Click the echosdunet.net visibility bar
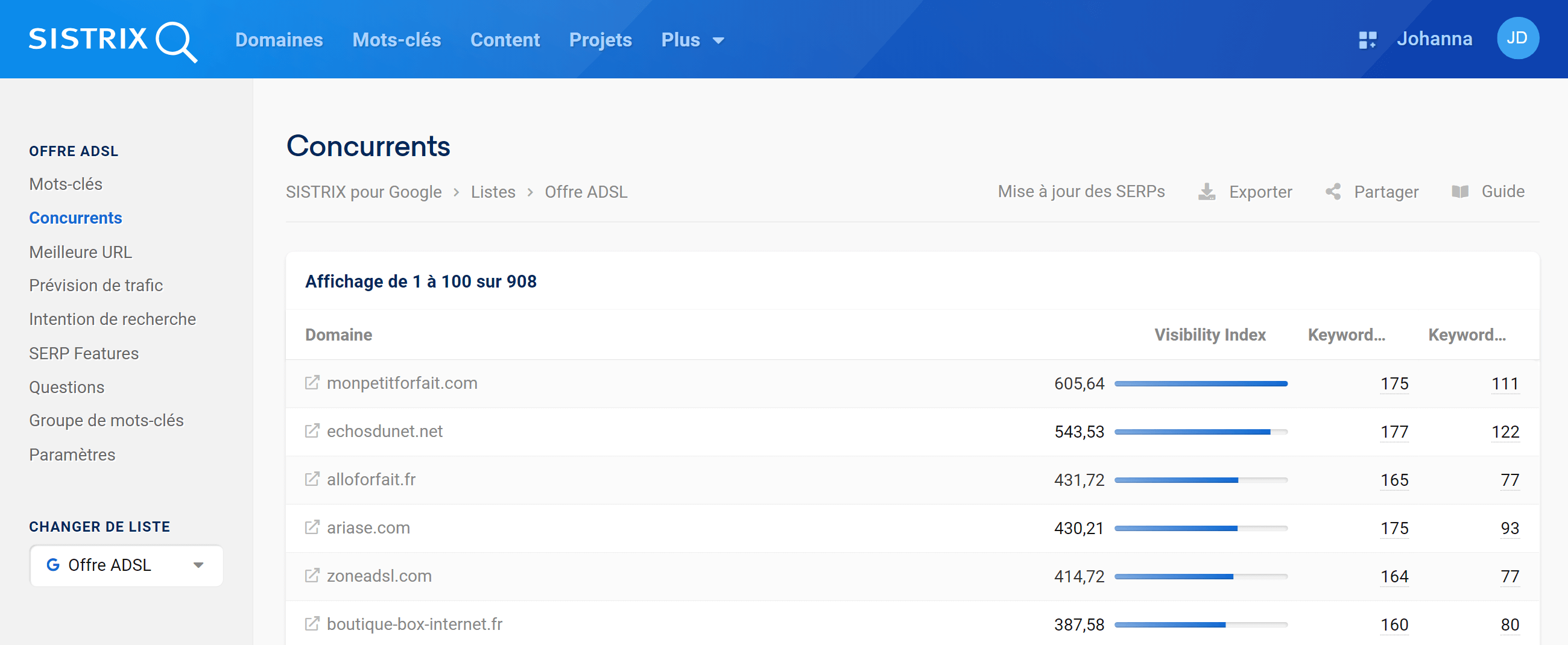Image resolution: width=1568 pixels, height=645 pixels. point(1200,432)
